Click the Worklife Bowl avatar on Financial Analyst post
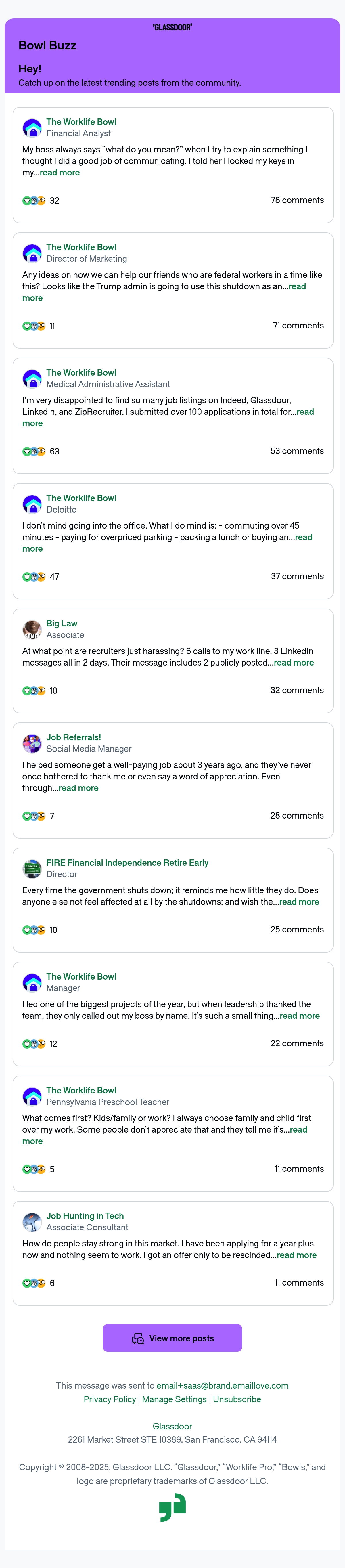The height and width of the screenshot is (1568, 345). [32, 128]
